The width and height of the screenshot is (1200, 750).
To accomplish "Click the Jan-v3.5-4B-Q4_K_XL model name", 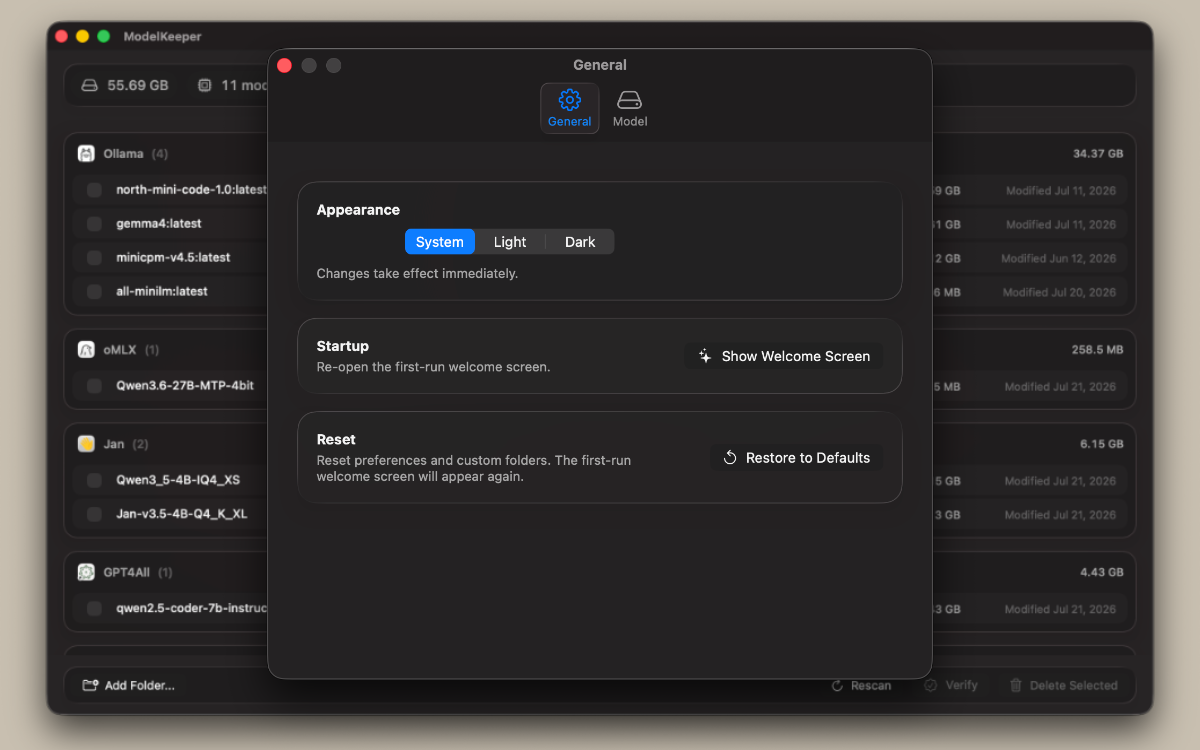I will coord(182,514).
